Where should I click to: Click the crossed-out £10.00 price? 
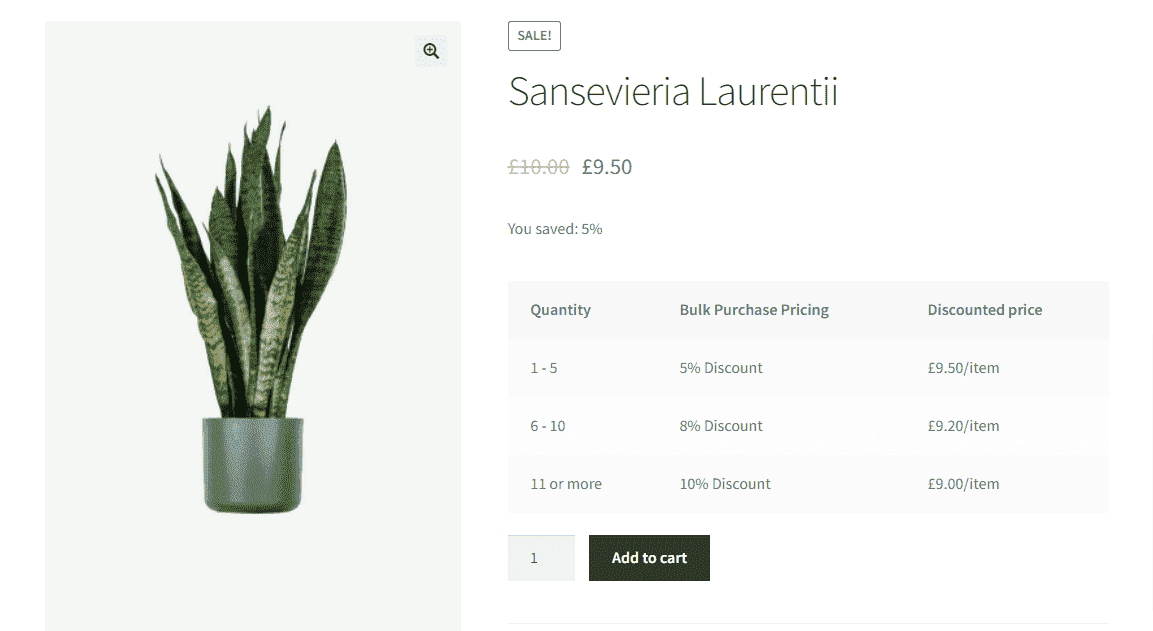tap(538, 166)
